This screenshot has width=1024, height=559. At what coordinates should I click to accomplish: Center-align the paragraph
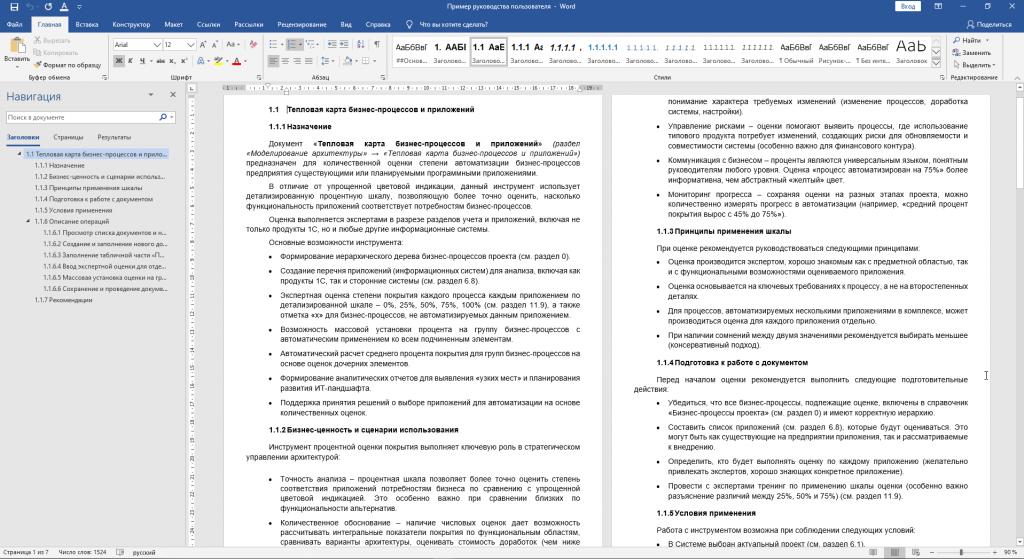click(x=285, y=61)
